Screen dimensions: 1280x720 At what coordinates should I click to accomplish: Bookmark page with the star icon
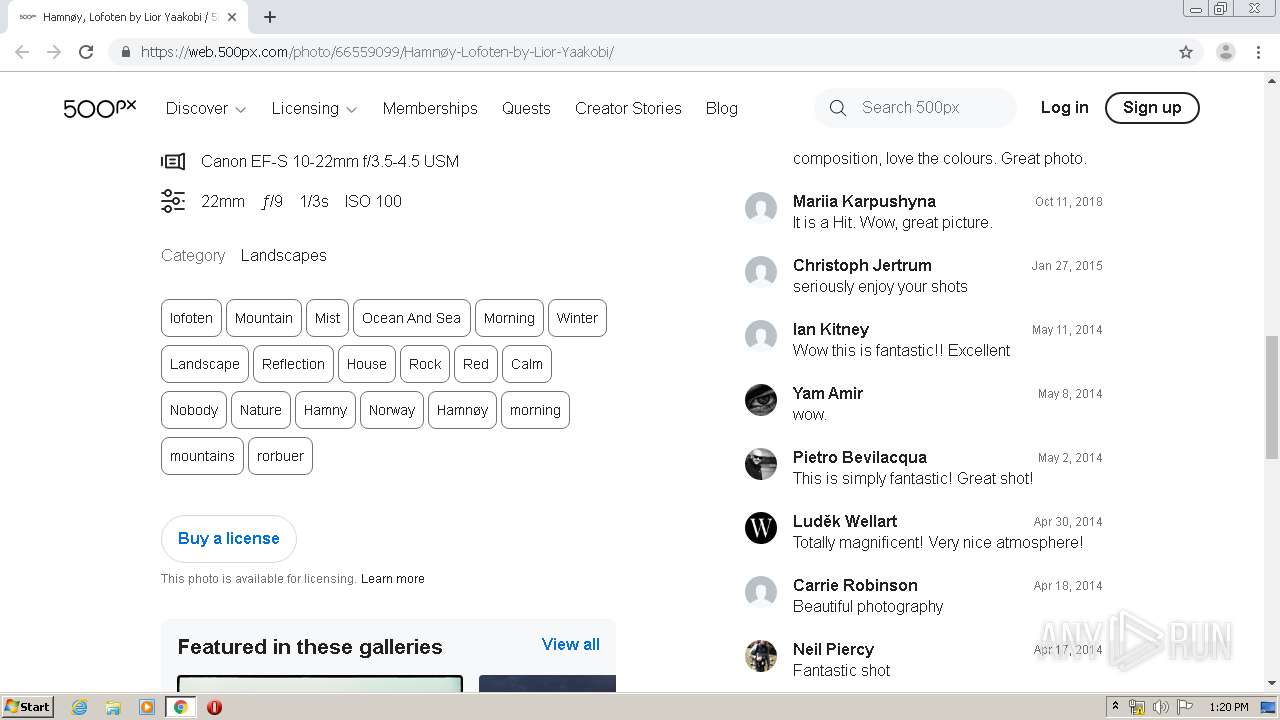coord(1186,52)
